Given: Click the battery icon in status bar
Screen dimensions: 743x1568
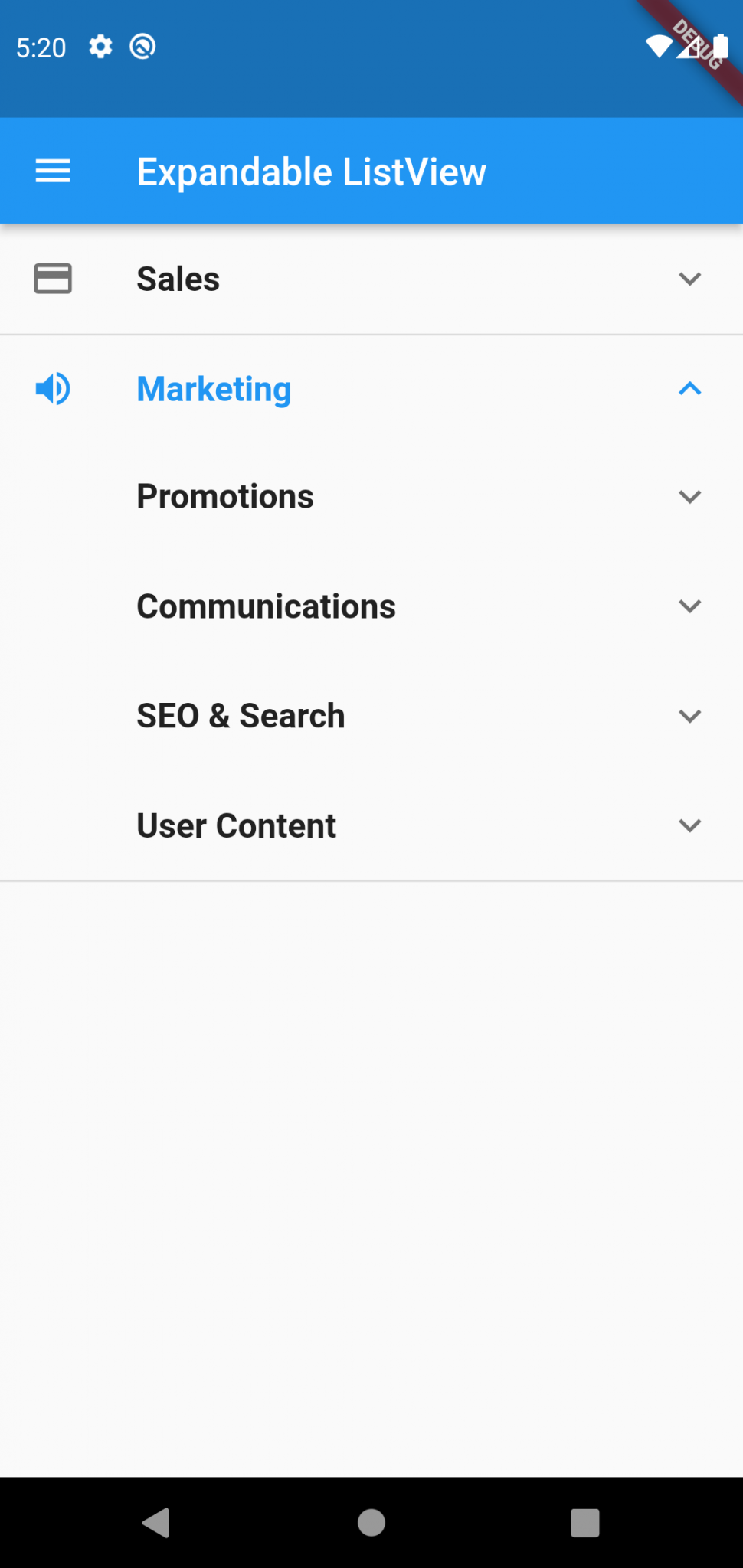Looking at the screenshot, I should (x=721, y=47).
